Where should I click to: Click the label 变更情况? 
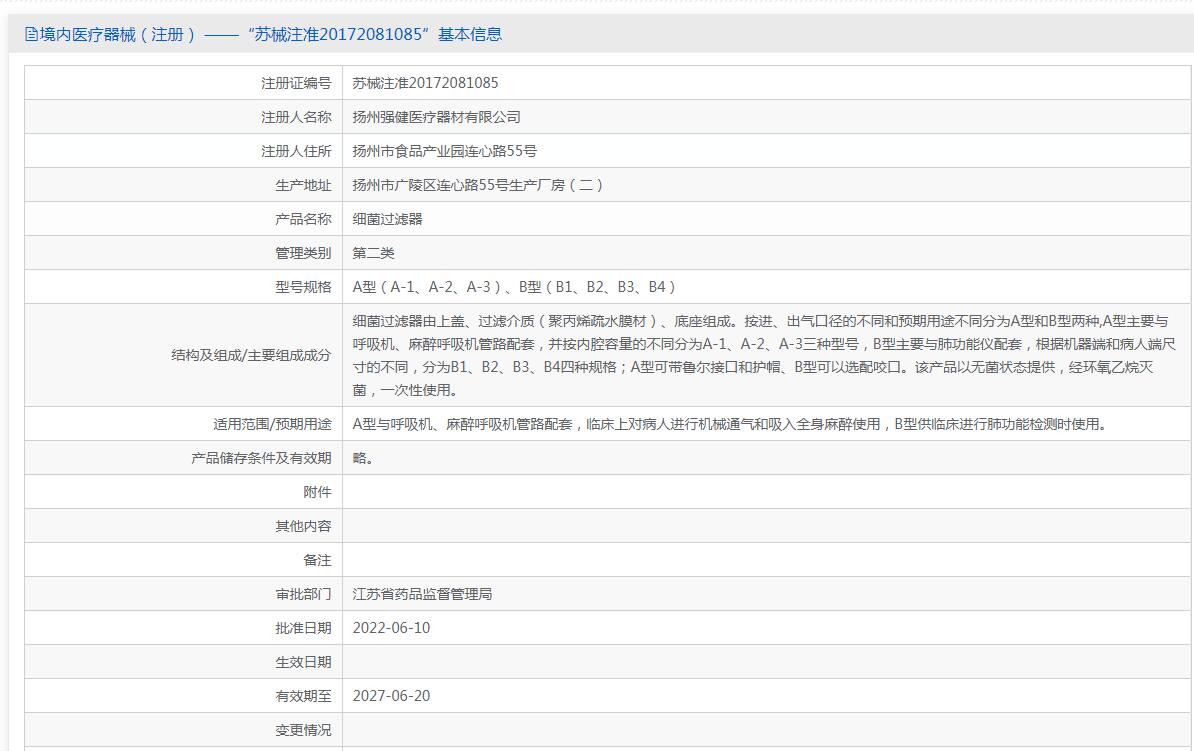tap(303, 730)
